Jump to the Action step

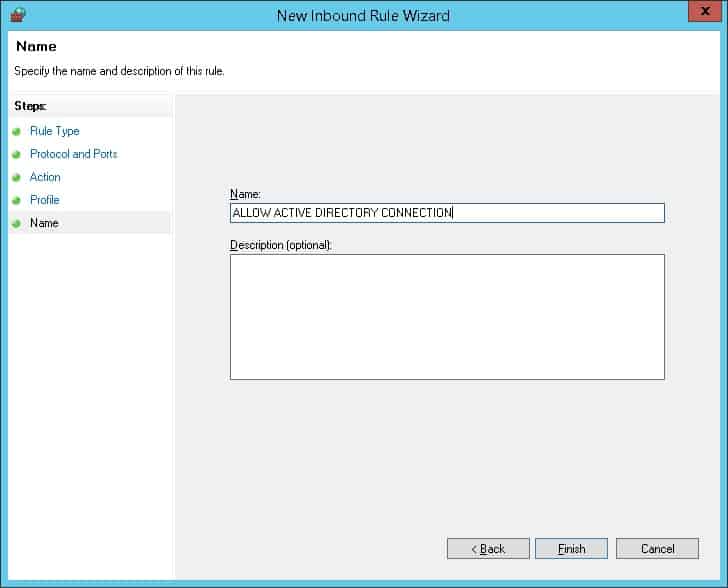(x=45, y=177)
